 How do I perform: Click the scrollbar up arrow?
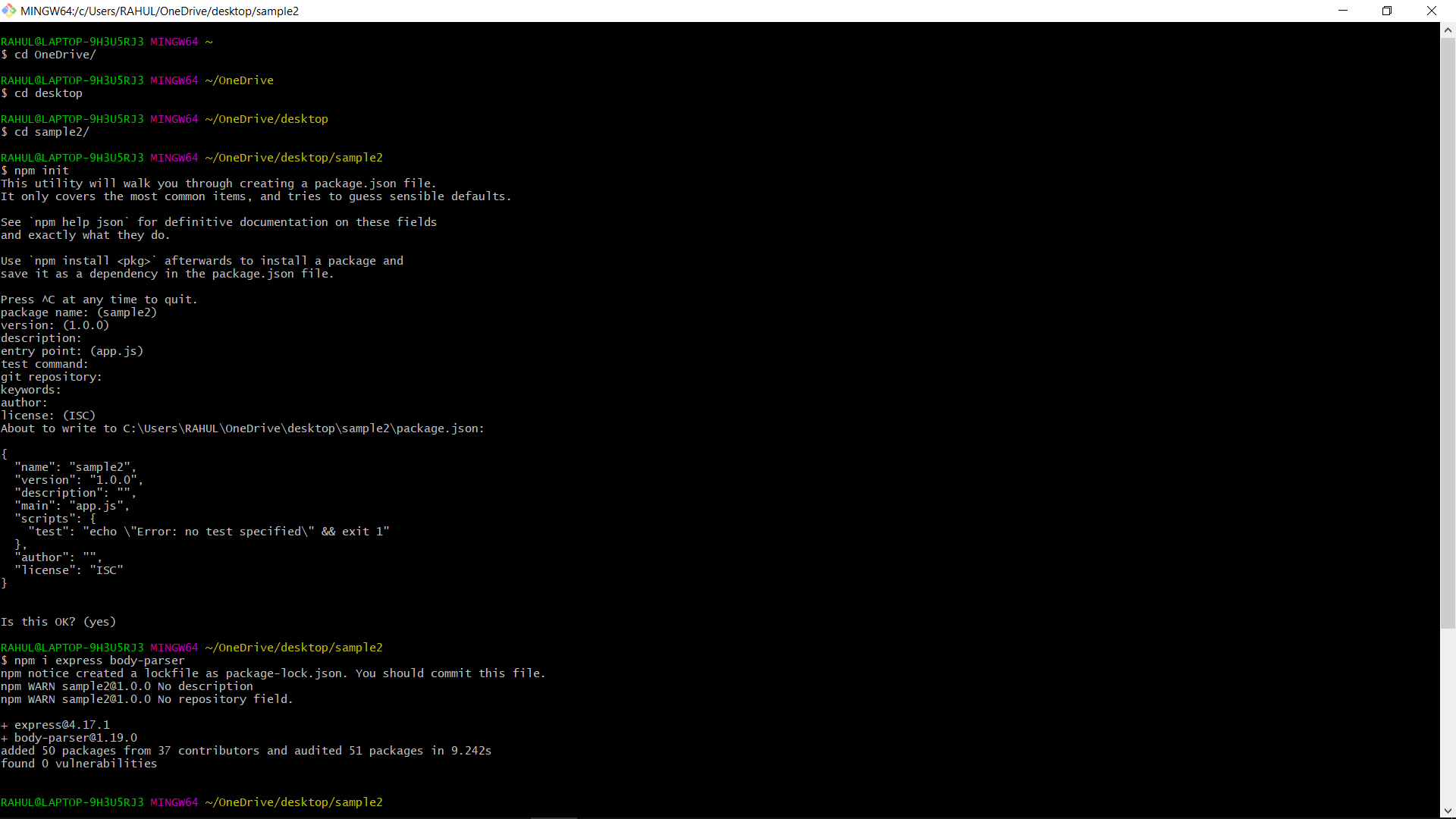1448,30
